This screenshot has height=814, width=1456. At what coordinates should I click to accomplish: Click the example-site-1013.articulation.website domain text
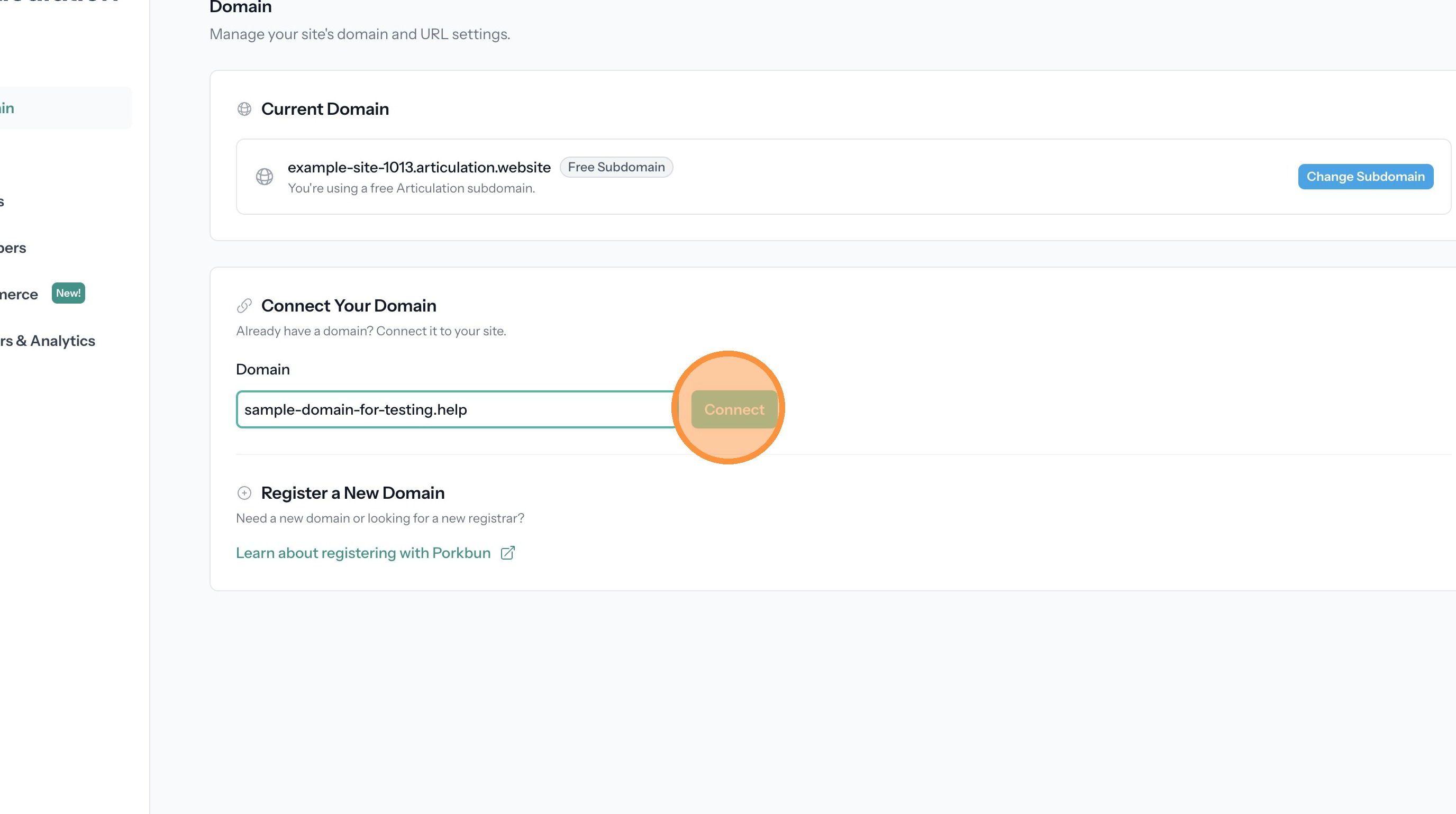click(419, 167)
